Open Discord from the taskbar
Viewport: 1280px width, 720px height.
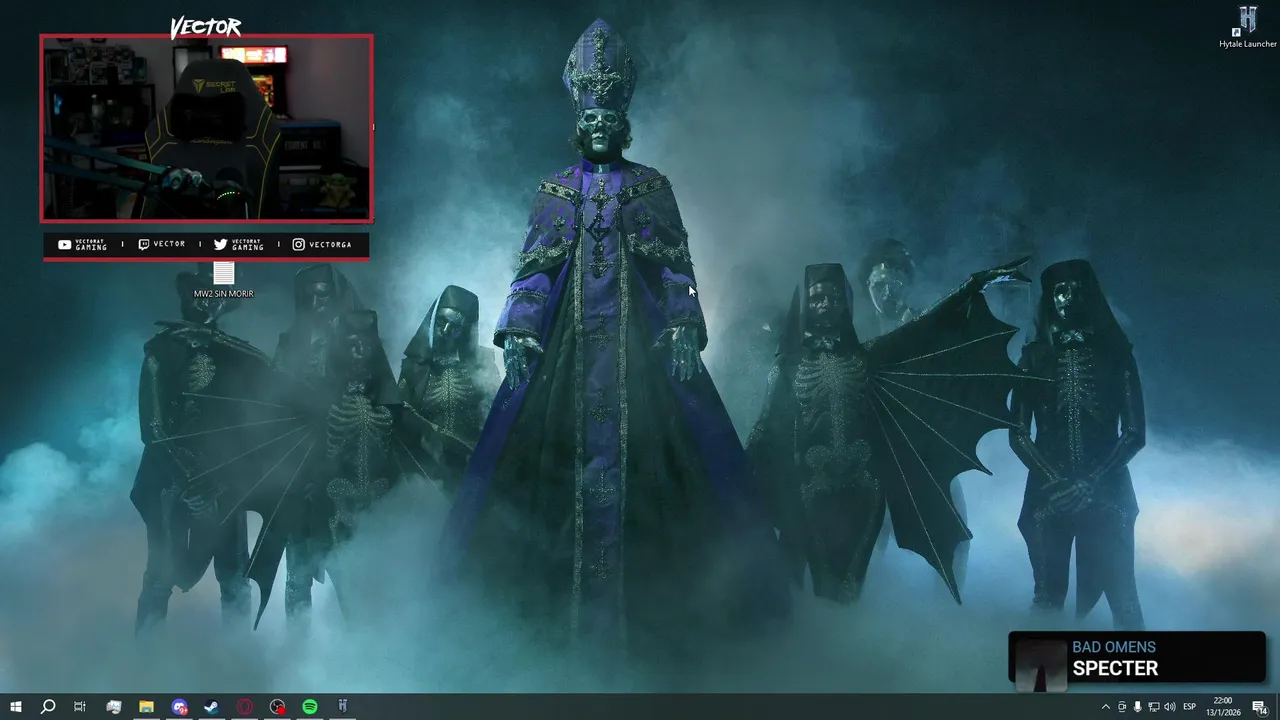pyautogui.click(x=179, y=707)
